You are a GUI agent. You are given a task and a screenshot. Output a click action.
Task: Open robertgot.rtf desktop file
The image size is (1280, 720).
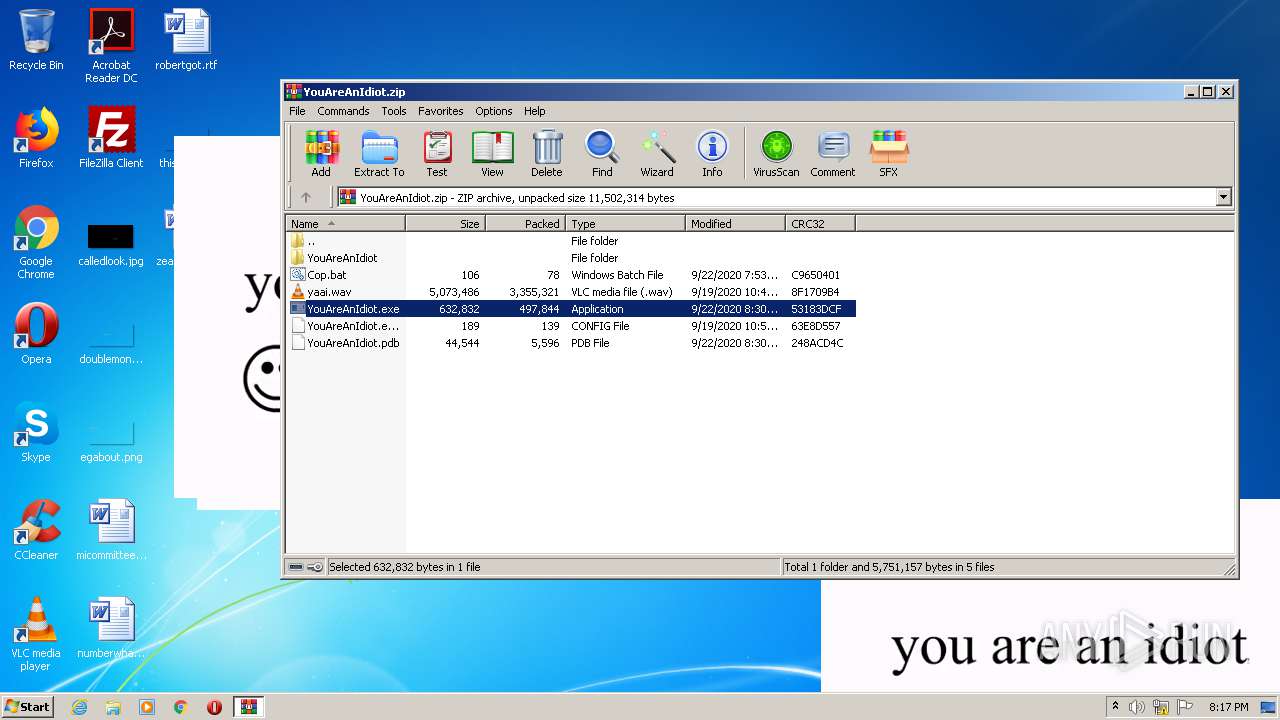(186, 40)
